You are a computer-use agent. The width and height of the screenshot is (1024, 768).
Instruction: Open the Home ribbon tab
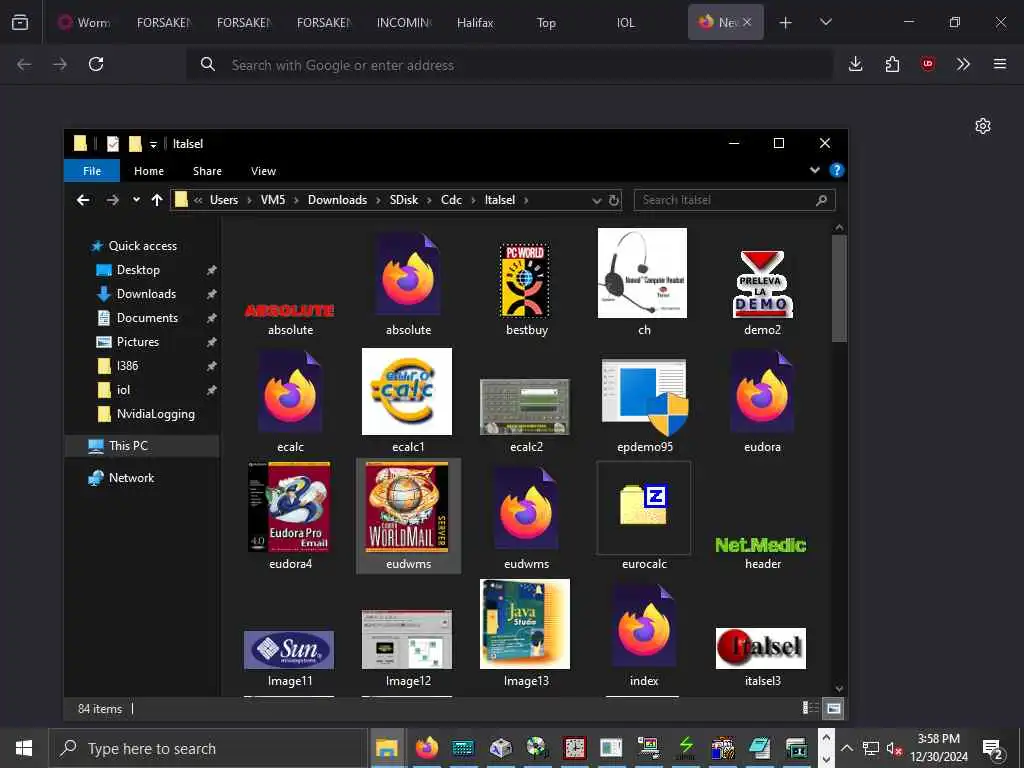click(149, 171)
